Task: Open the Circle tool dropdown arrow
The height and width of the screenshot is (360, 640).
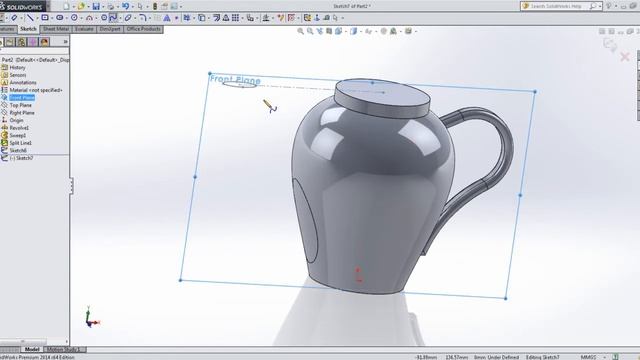Action: [81, 18]
